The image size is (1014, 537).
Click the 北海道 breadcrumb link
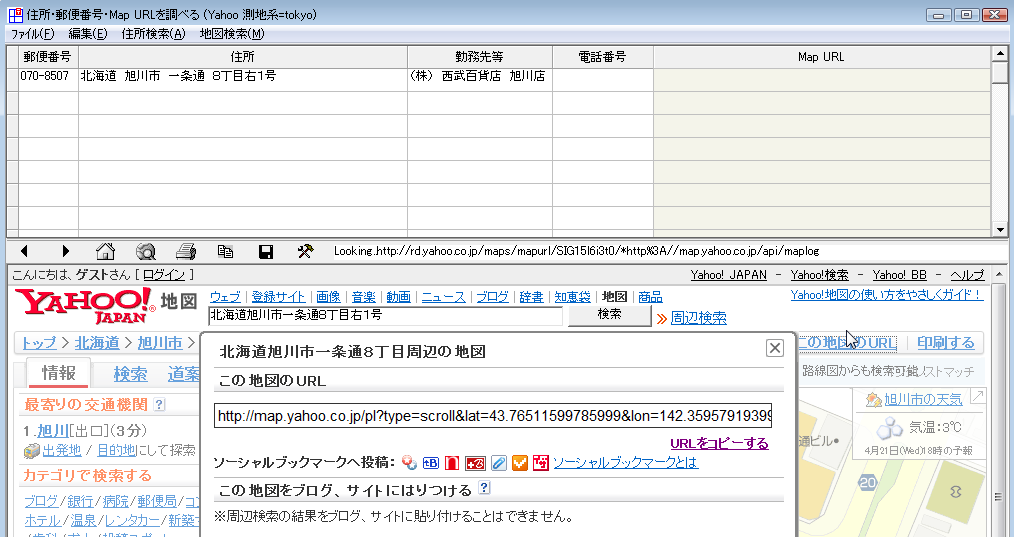coord(97,343)
